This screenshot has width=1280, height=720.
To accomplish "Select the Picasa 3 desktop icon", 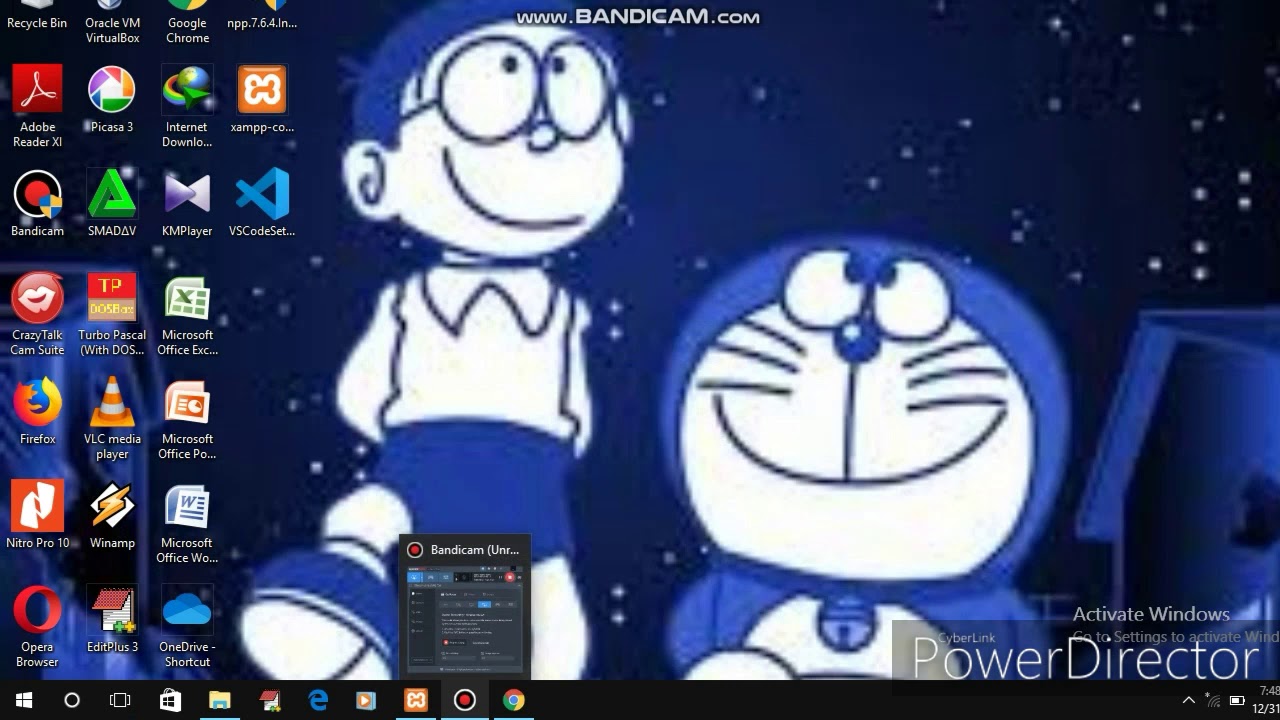I will pyautogui.click(x=112, y=100).
